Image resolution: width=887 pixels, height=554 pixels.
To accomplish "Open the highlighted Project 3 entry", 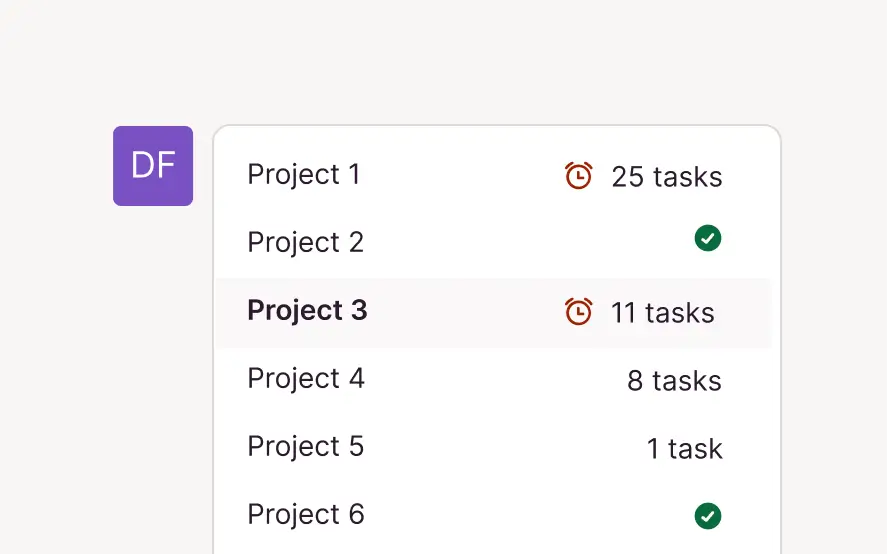I will pos(495,312).
